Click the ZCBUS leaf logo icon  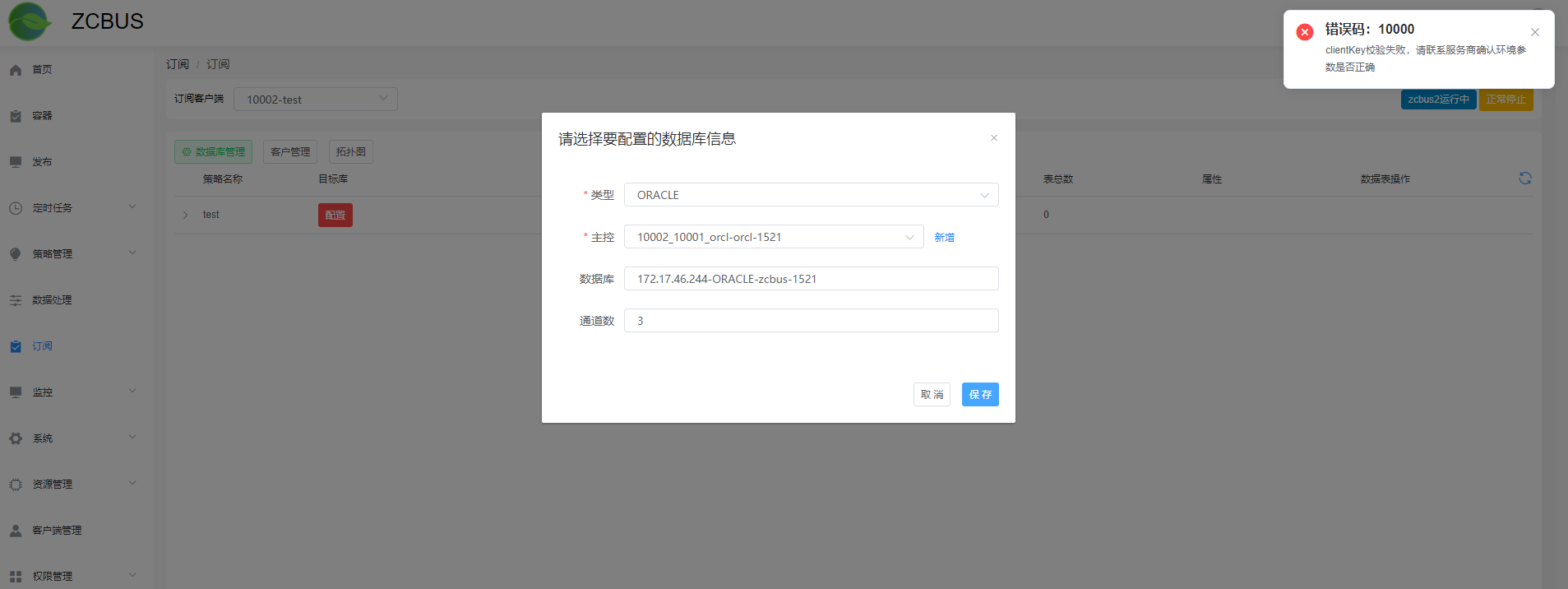29,21
